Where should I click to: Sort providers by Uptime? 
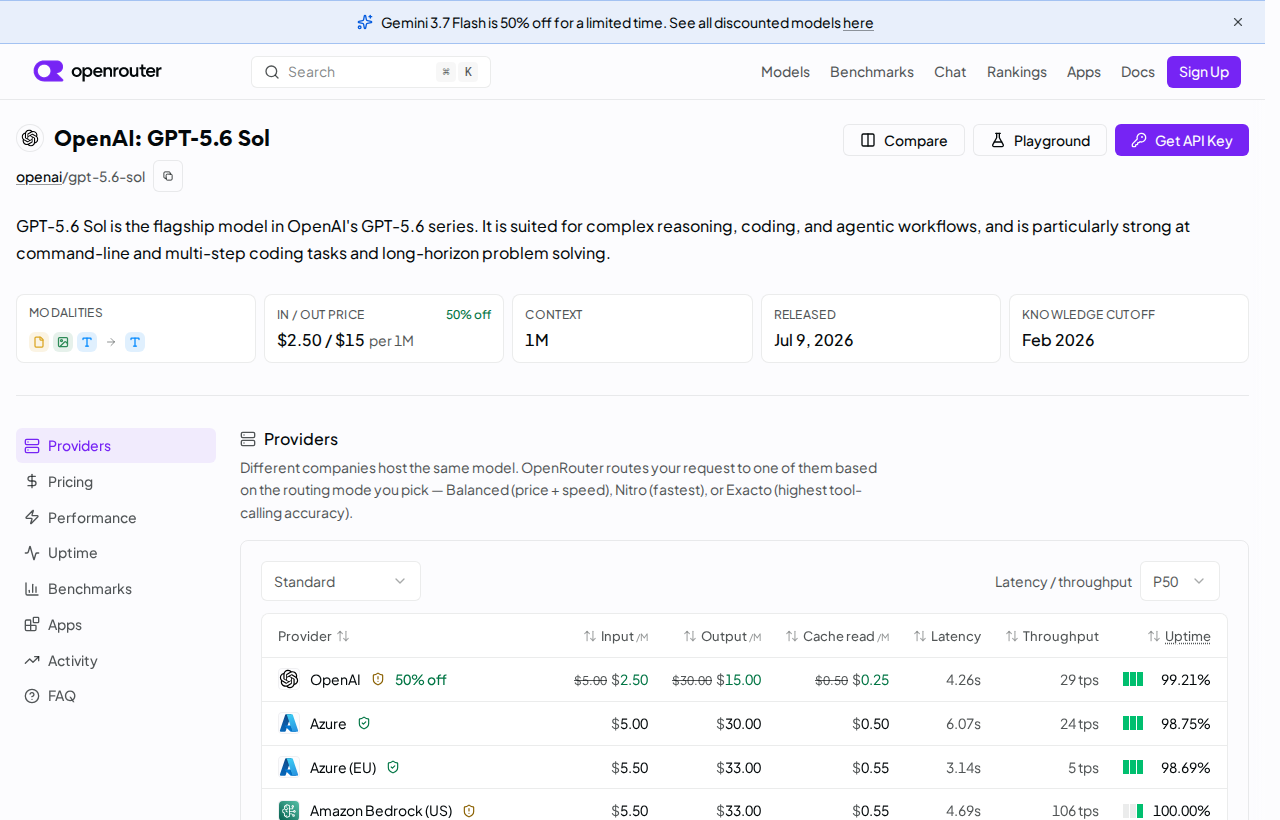(x=1179, y=636)
